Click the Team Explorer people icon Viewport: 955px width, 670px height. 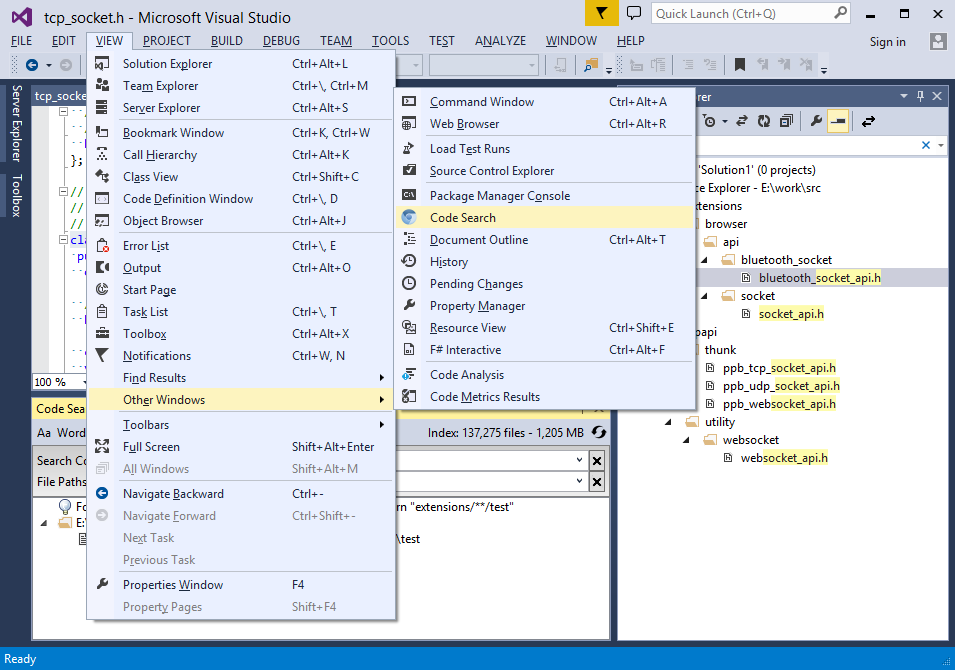click(x=102, y=85)
